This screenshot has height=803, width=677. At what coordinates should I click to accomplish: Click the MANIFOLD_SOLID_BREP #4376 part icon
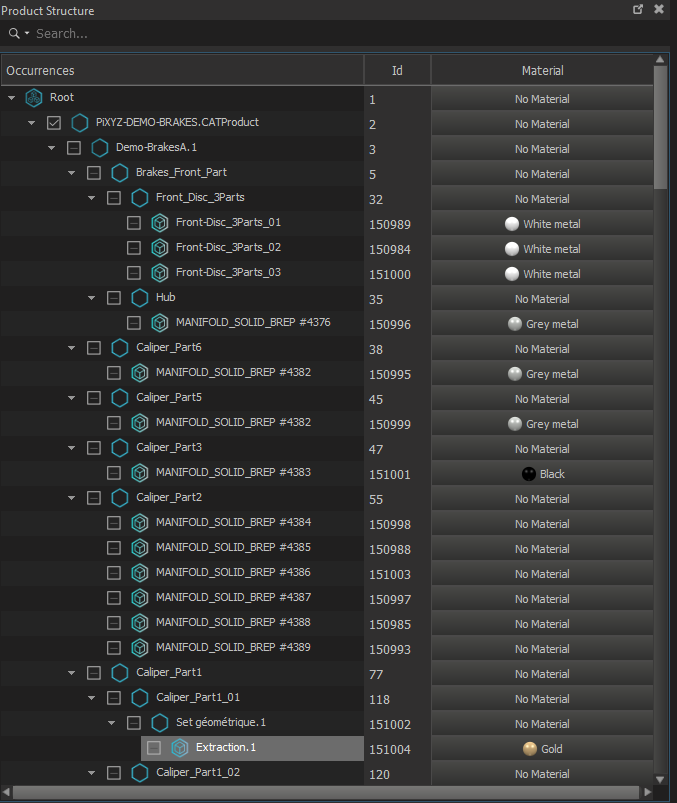point(159,323)
